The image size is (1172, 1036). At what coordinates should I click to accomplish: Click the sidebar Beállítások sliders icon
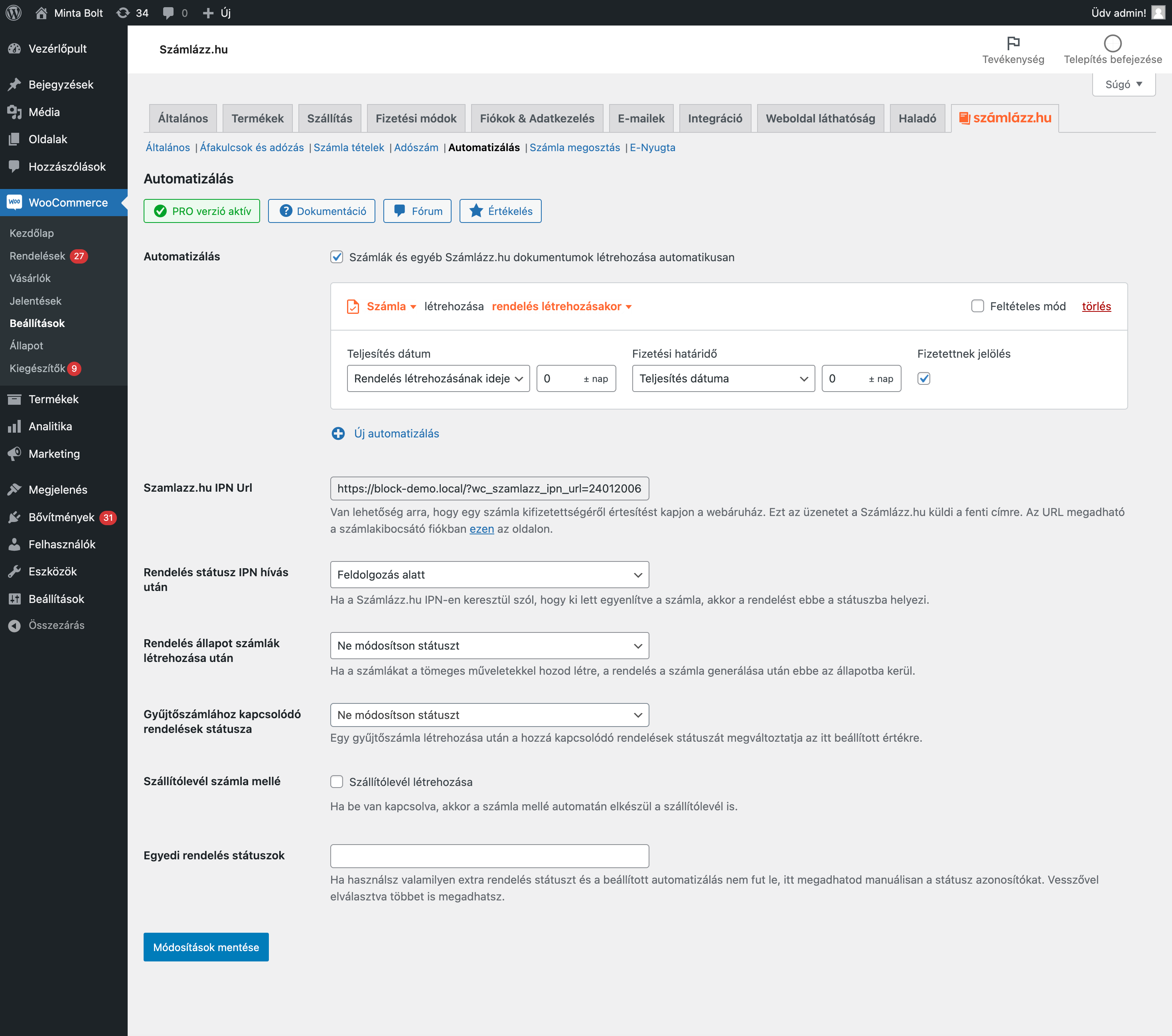(14, 599)
